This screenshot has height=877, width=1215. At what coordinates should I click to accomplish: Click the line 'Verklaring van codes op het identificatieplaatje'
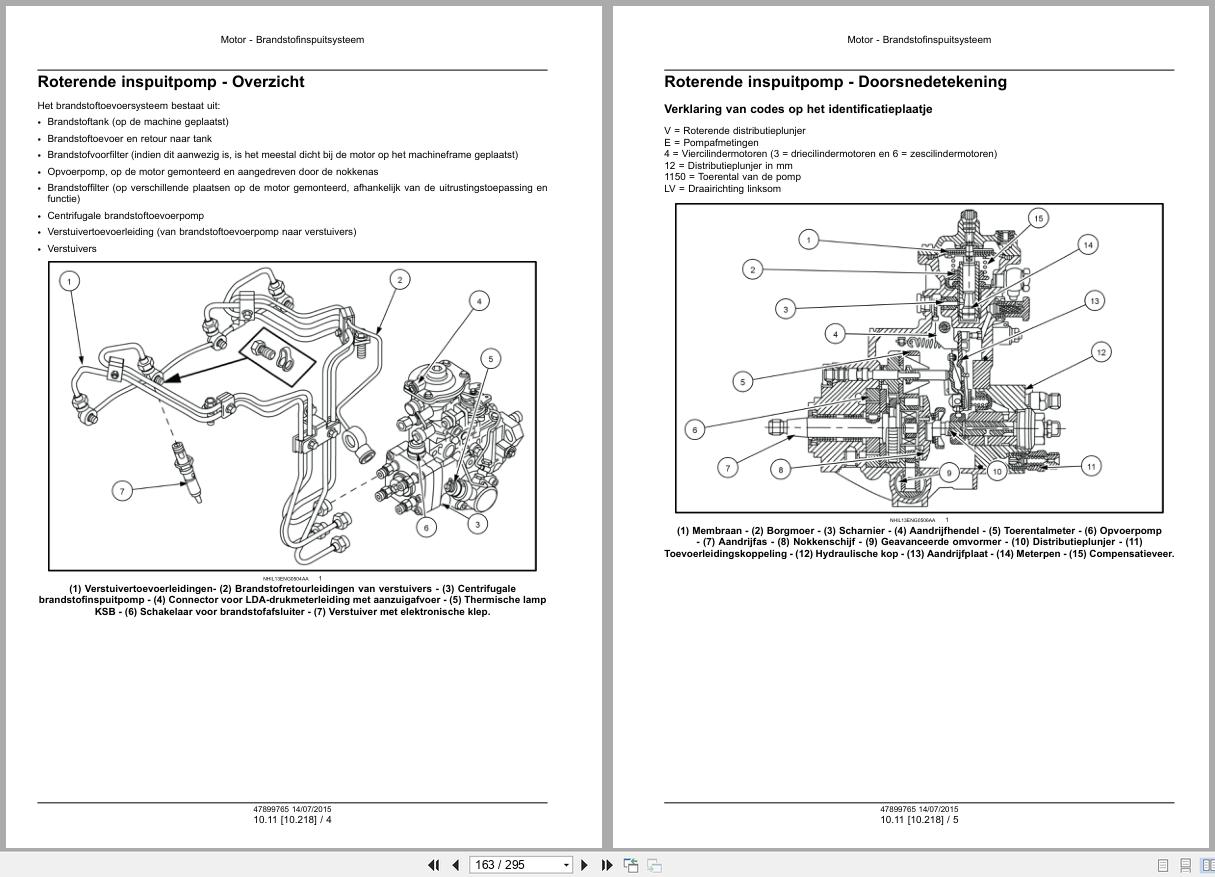point(798,109)
